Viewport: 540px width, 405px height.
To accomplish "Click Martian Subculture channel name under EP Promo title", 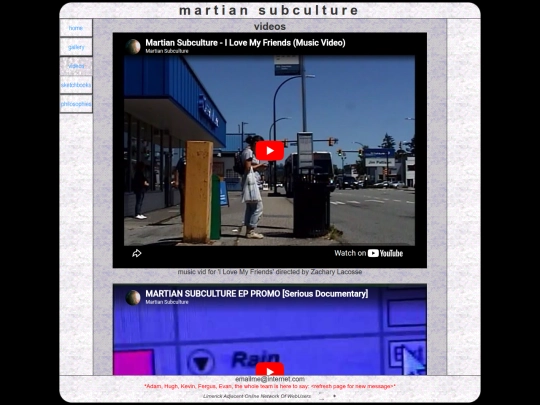I will tap(167, 302).
